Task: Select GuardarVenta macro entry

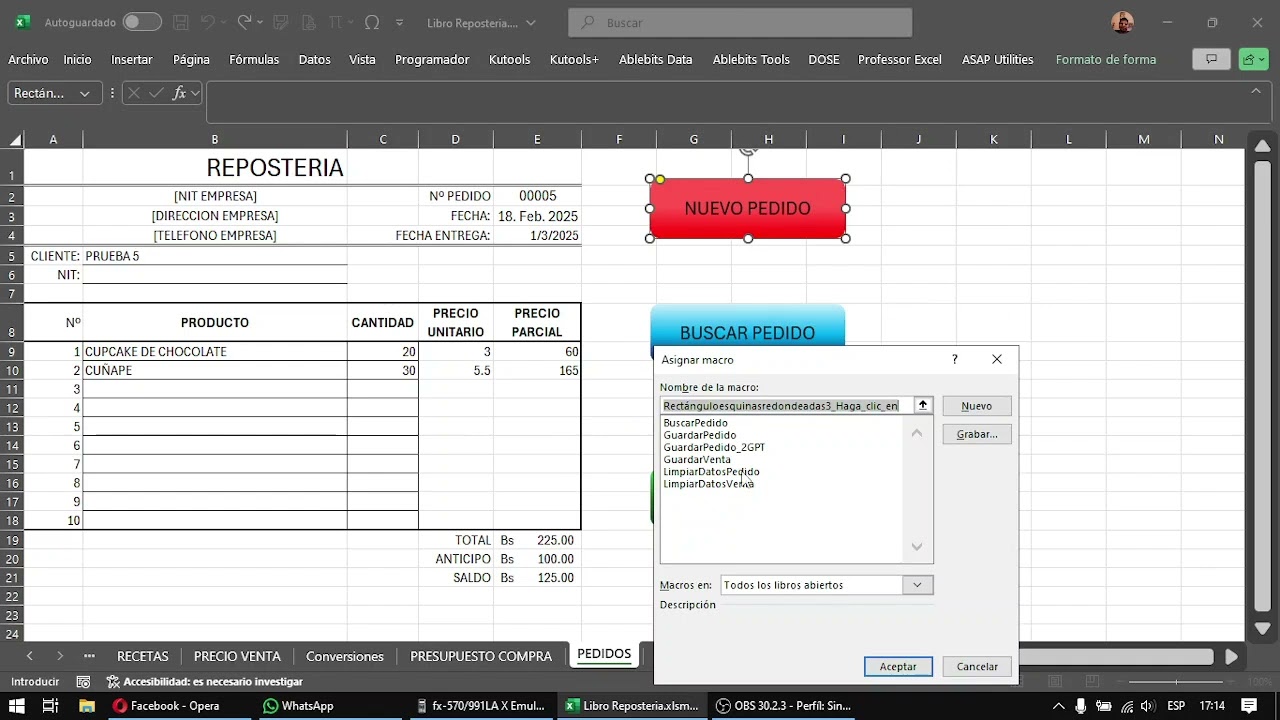Action: (697, 459)
